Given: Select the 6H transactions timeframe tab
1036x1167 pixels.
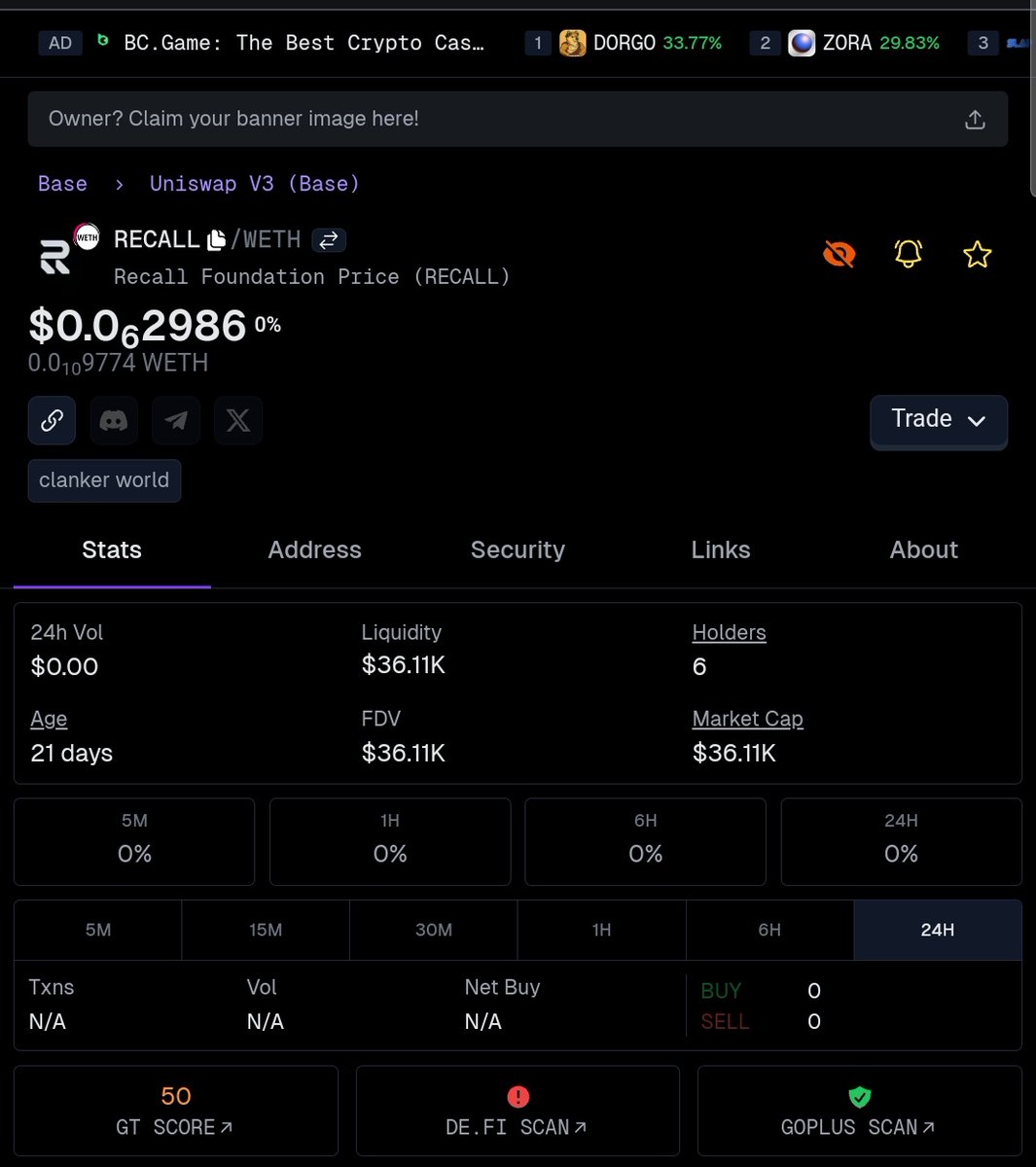Looking at the screenshot, I should [769, 931].
